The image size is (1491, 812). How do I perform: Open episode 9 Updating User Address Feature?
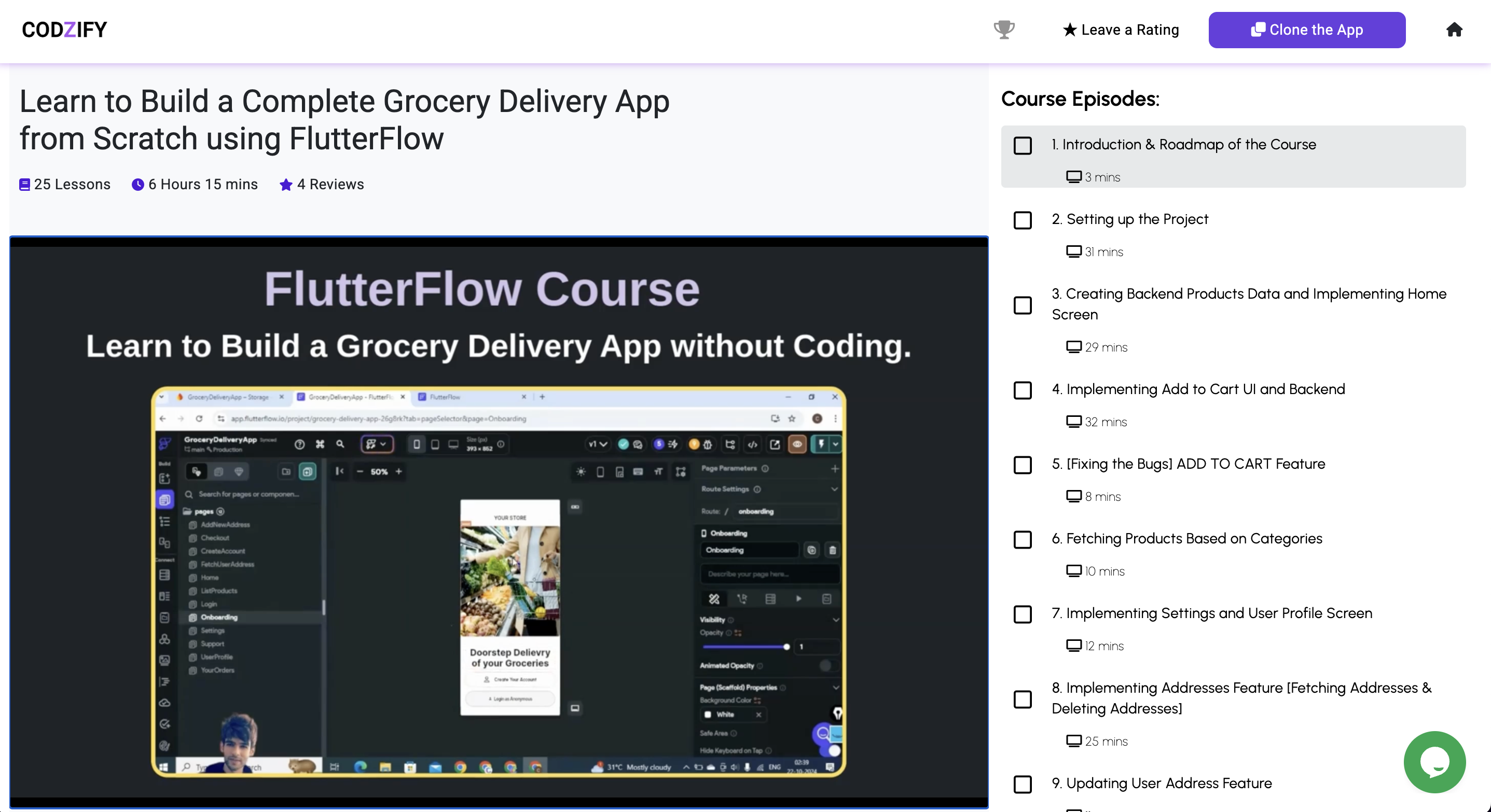[x=1162, y=782]
